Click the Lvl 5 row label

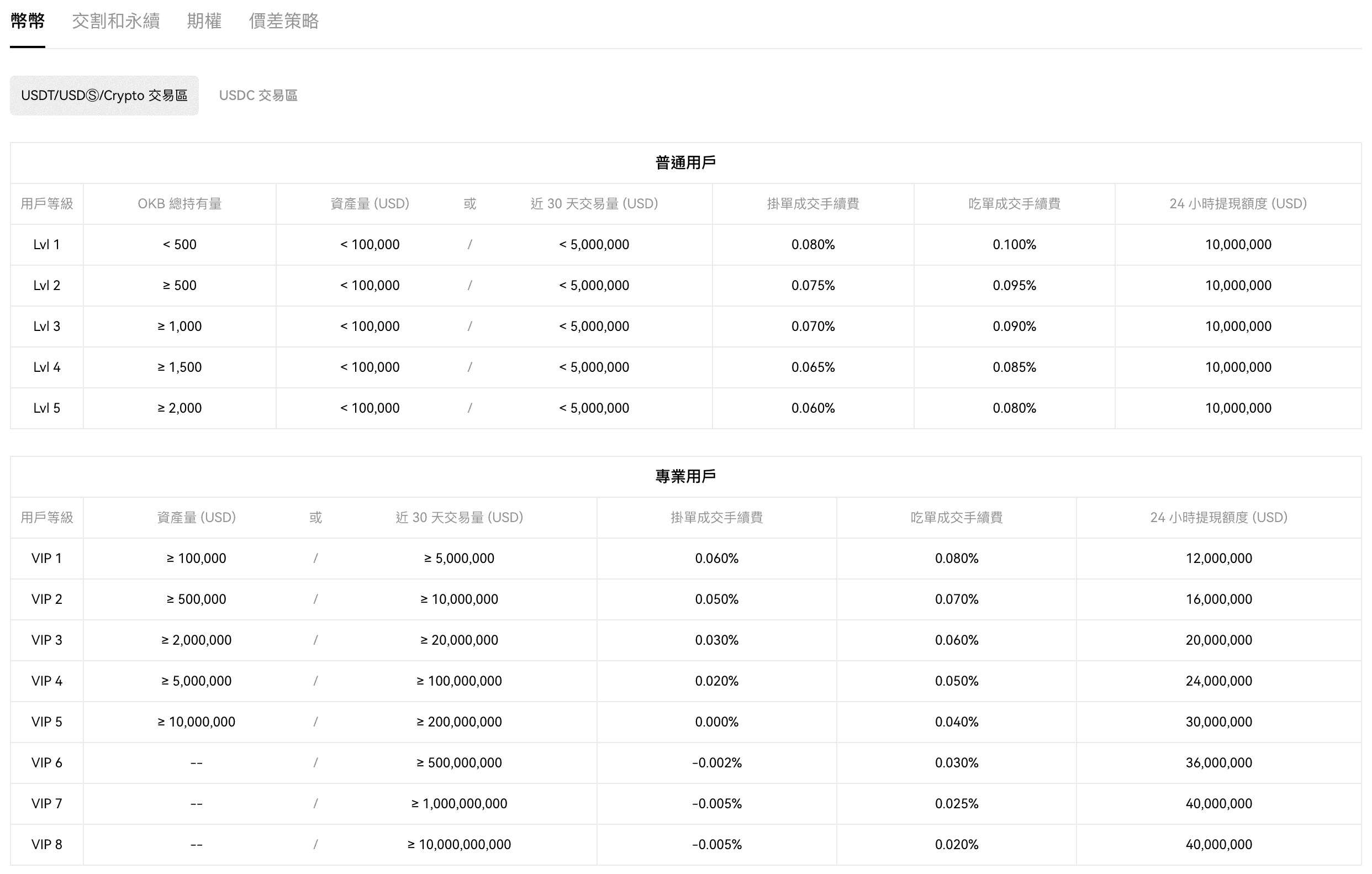[47, 408]
